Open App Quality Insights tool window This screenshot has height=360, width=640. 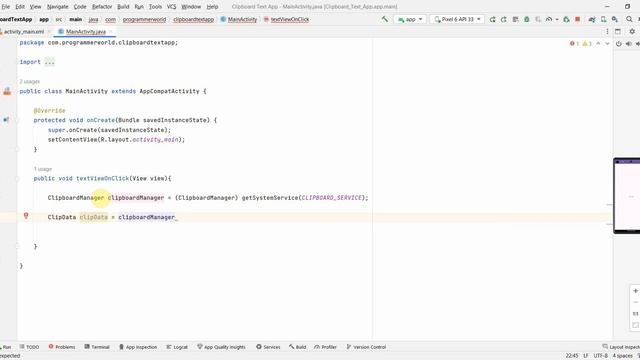pos(221,347)
